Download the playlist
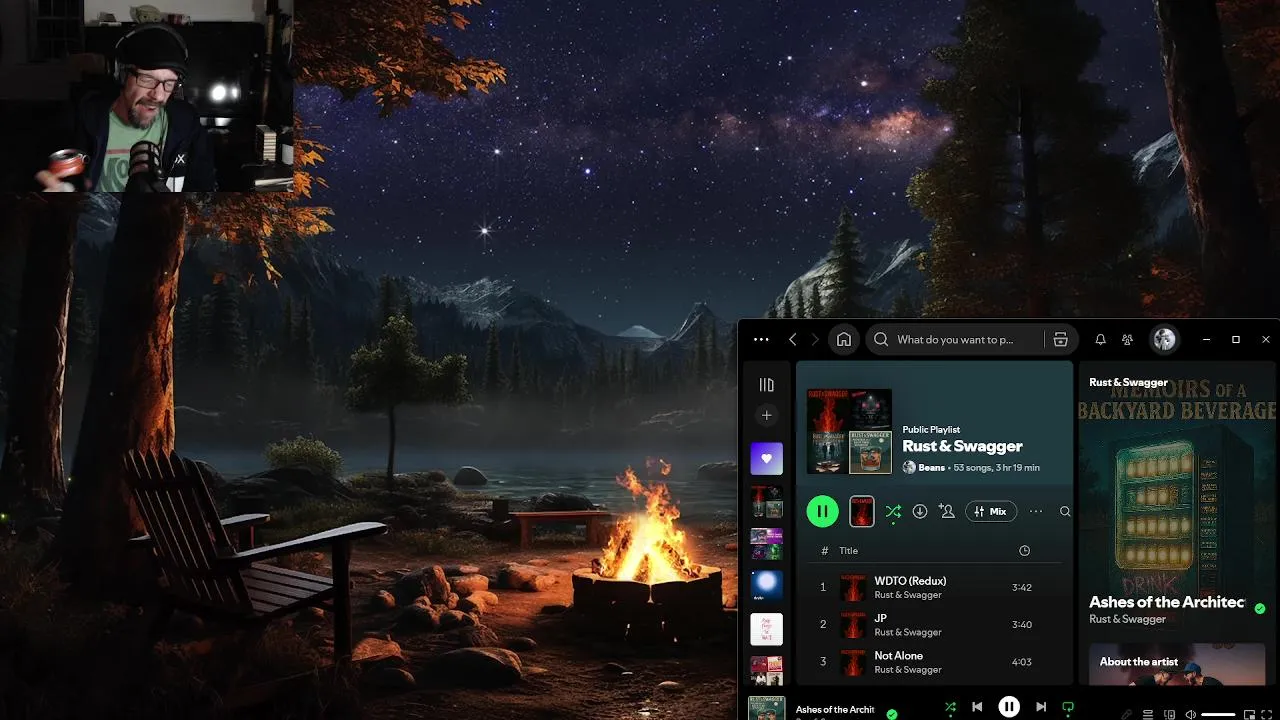The height and width of the screenshot is (720, 1280). pos(920,511)
